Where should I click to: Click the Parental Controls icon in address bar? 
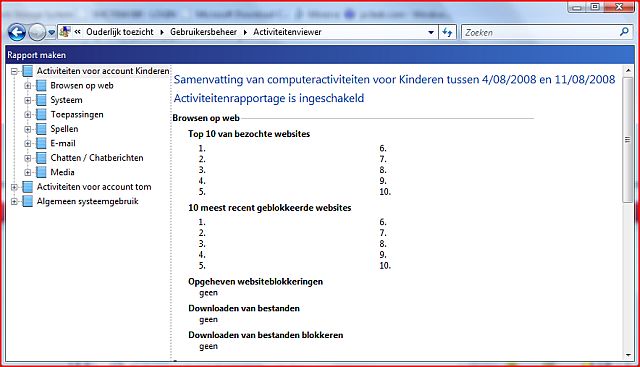click(x=64, y=32)
